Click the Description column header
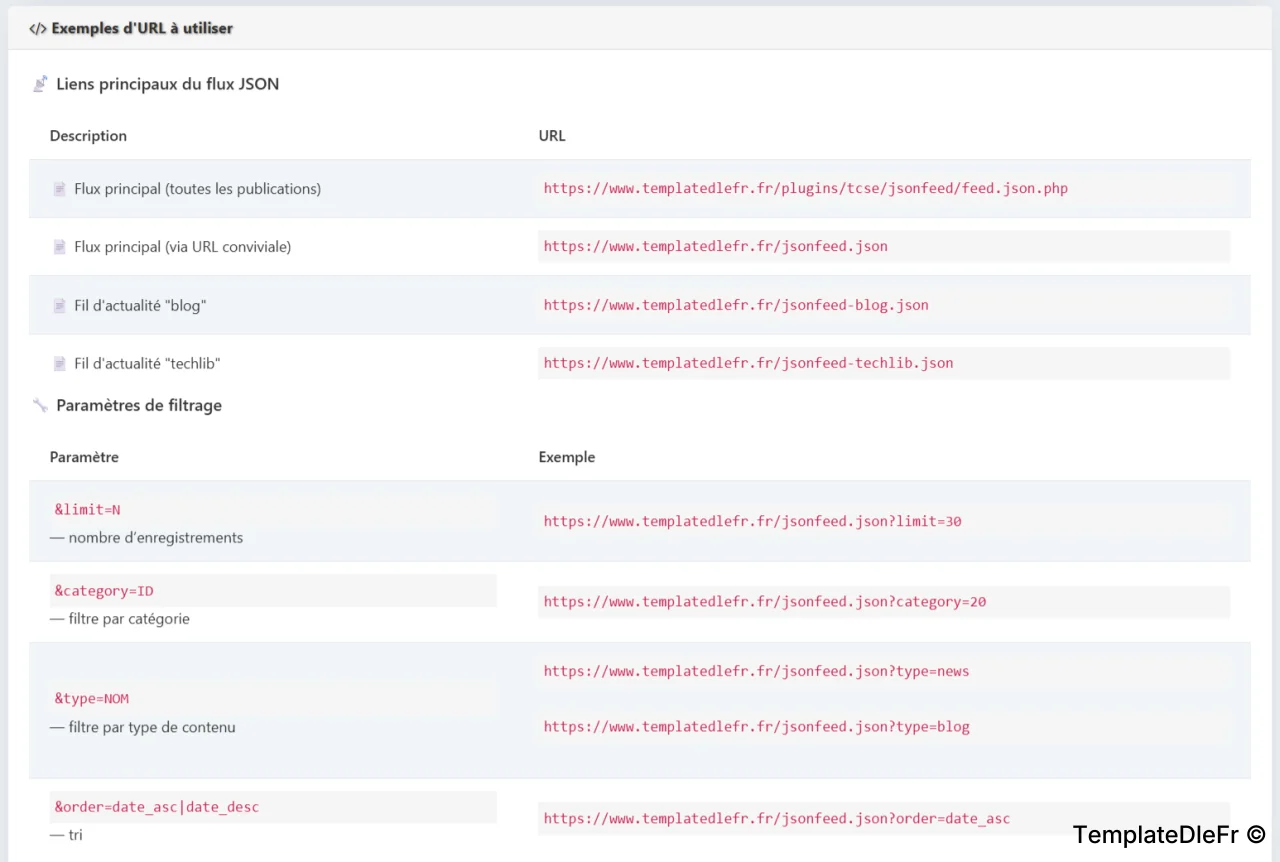1280x862 pixels. pyautogui.click(x=88, y=136)
